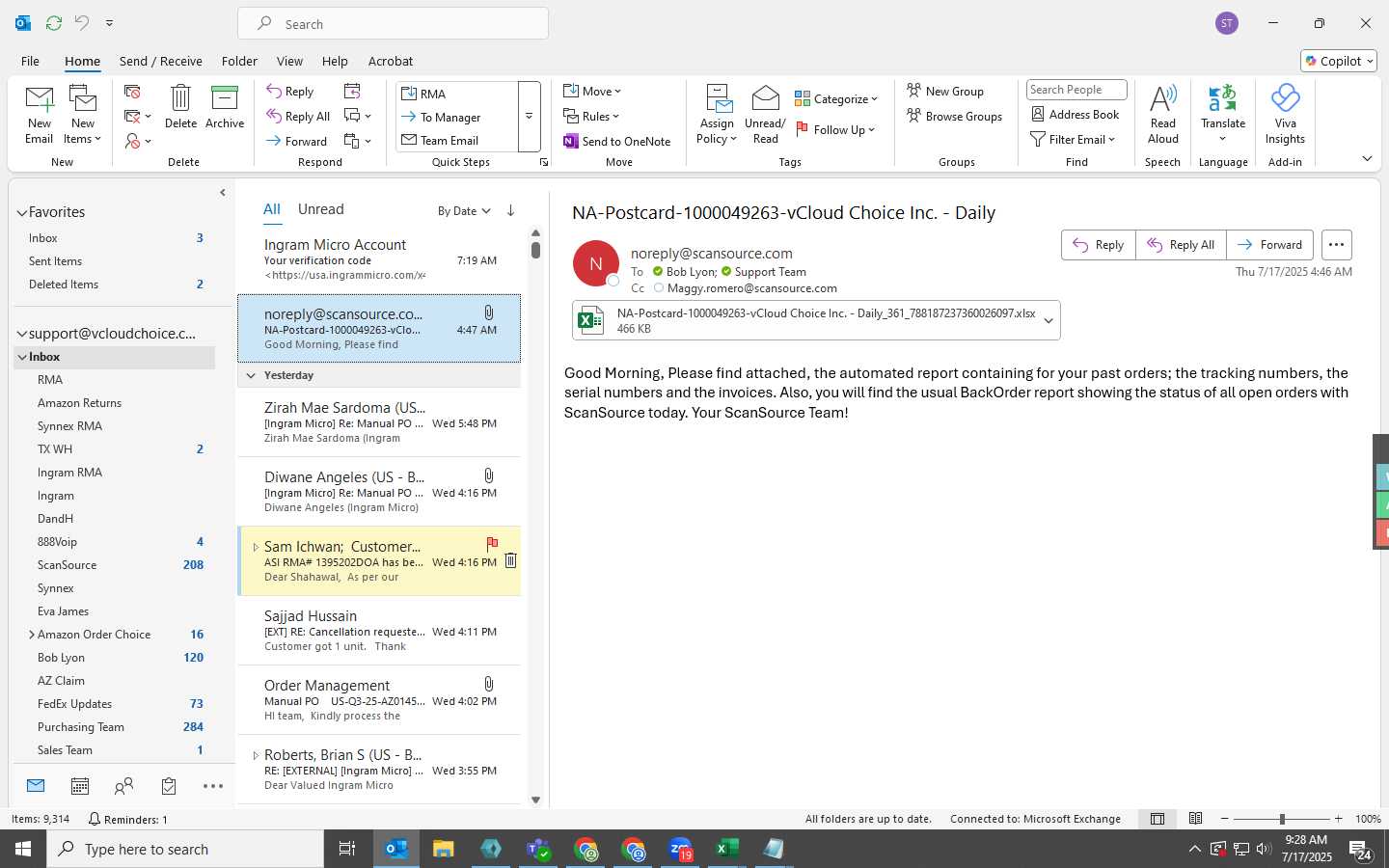Delete Sam Ichwan message via trash icon

(x=511, y=560)
